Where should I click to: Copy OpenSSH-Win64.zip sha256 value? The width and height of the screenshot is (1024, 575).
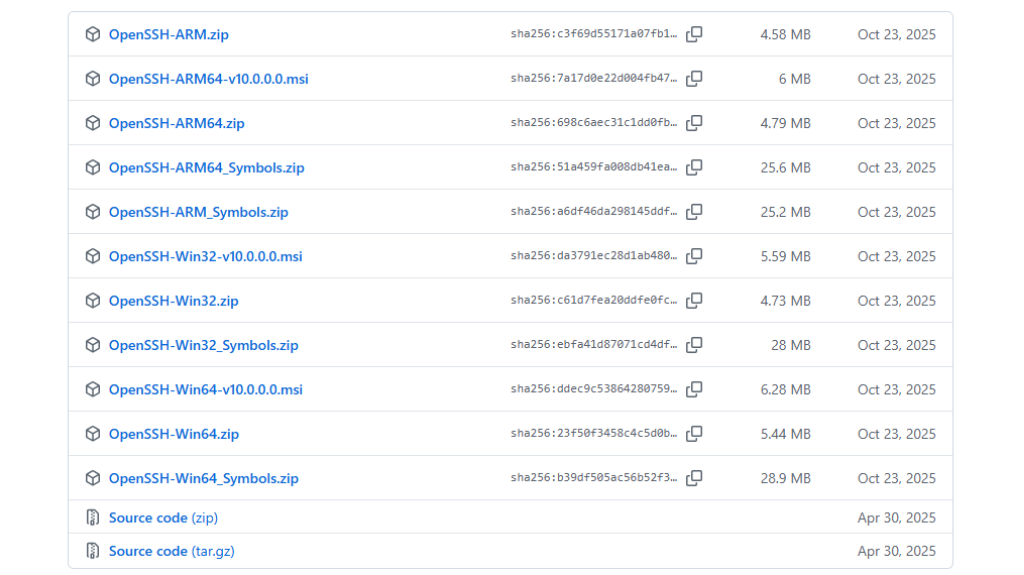(x=694, y=434)
